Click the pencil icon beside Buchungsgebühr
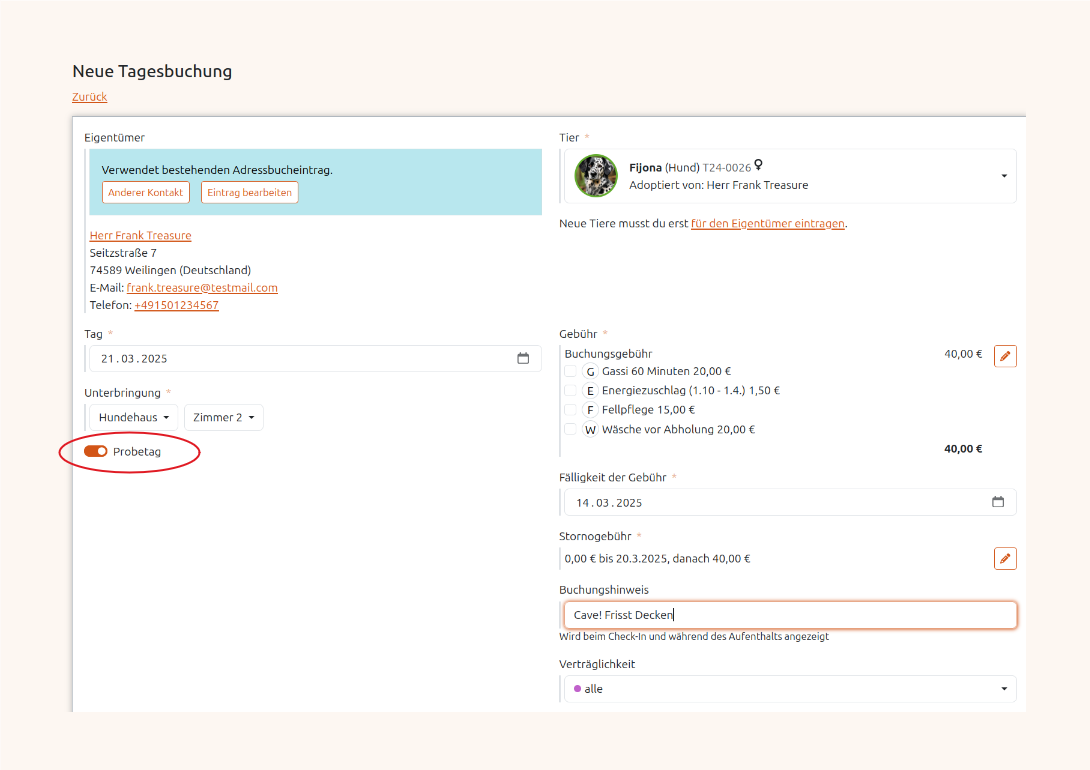The width and height of the screenshot is (1090, 770). point(1005,356)
